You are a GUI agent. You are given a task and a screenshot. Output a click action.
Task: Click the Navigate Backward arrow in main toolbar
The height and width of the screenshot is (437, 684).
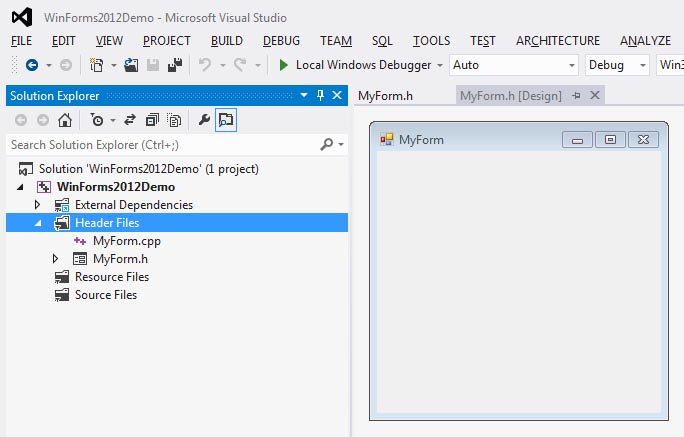click(32, 65)
